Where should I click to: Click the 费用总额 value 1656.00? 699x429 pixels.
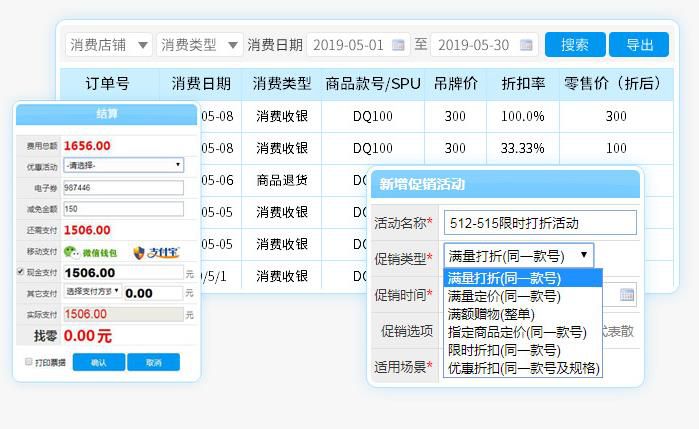click(87, 146)
